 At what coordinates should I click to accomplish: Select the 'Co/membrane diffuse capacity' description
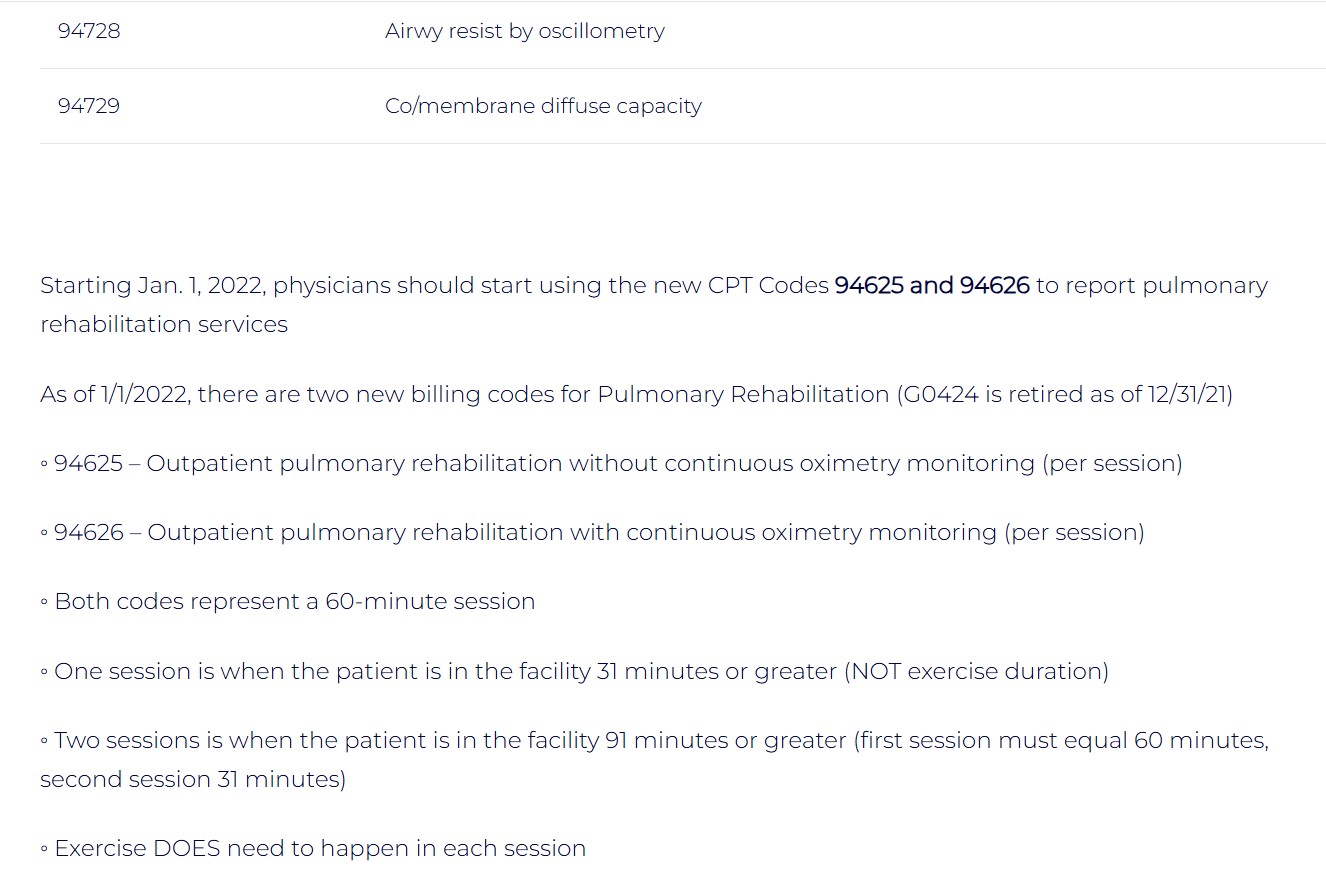[x=543, y=106]
